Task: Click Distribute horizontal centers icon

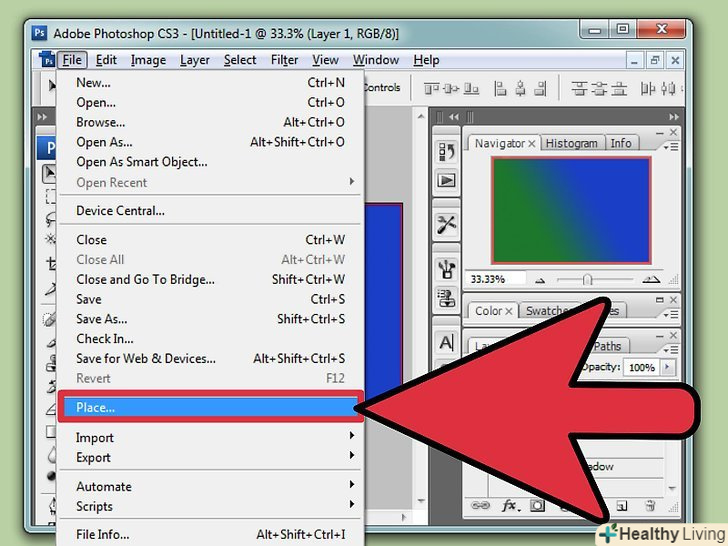Action: (x=668, y=88)
